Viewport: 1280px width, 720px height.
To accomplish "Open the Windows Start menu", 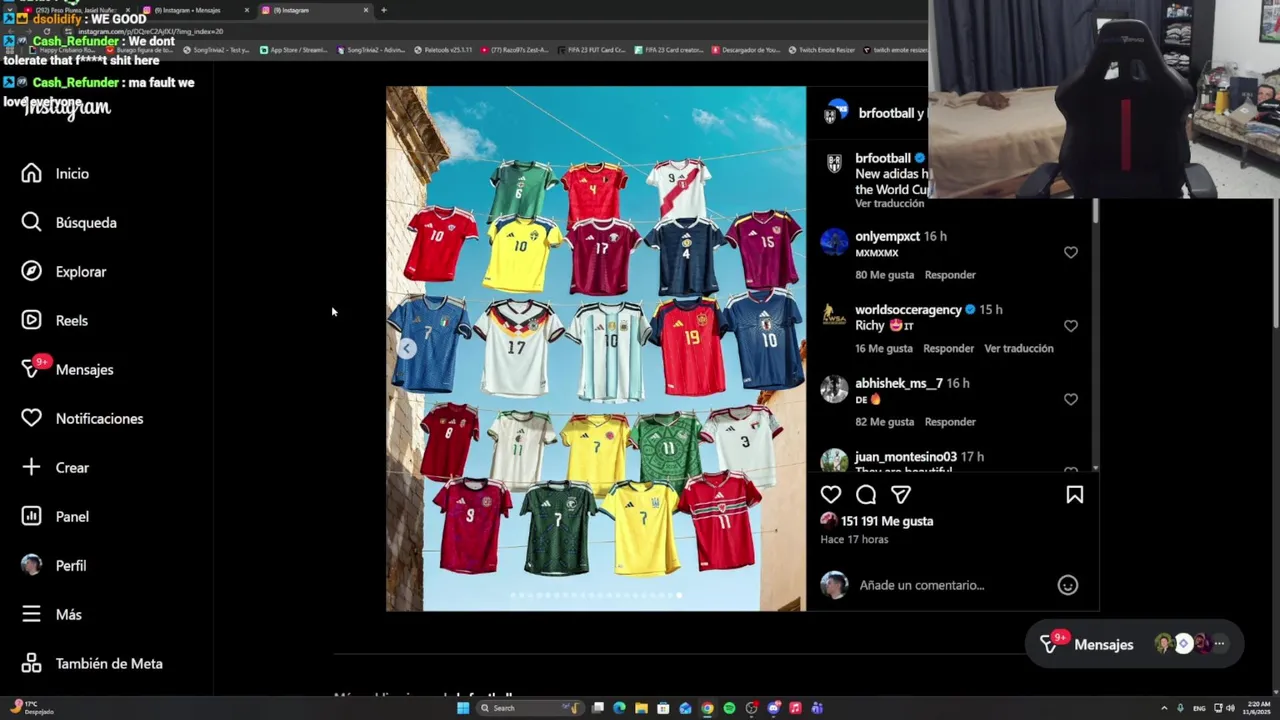I will pyautogui.click(x=463, y=708).
